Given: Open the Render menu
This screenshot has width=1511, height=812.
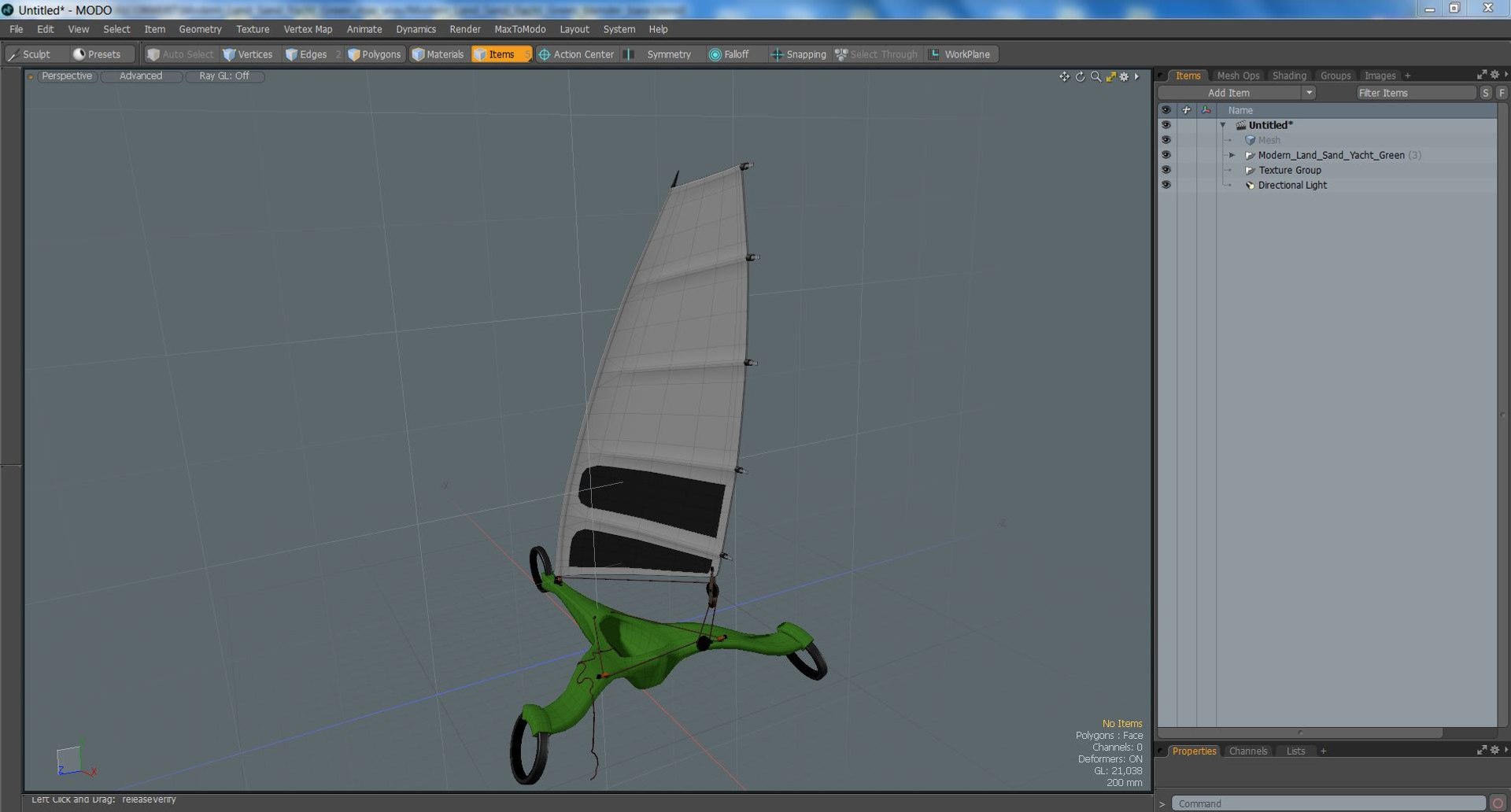Looking at the screenshot, I should 465,29.
